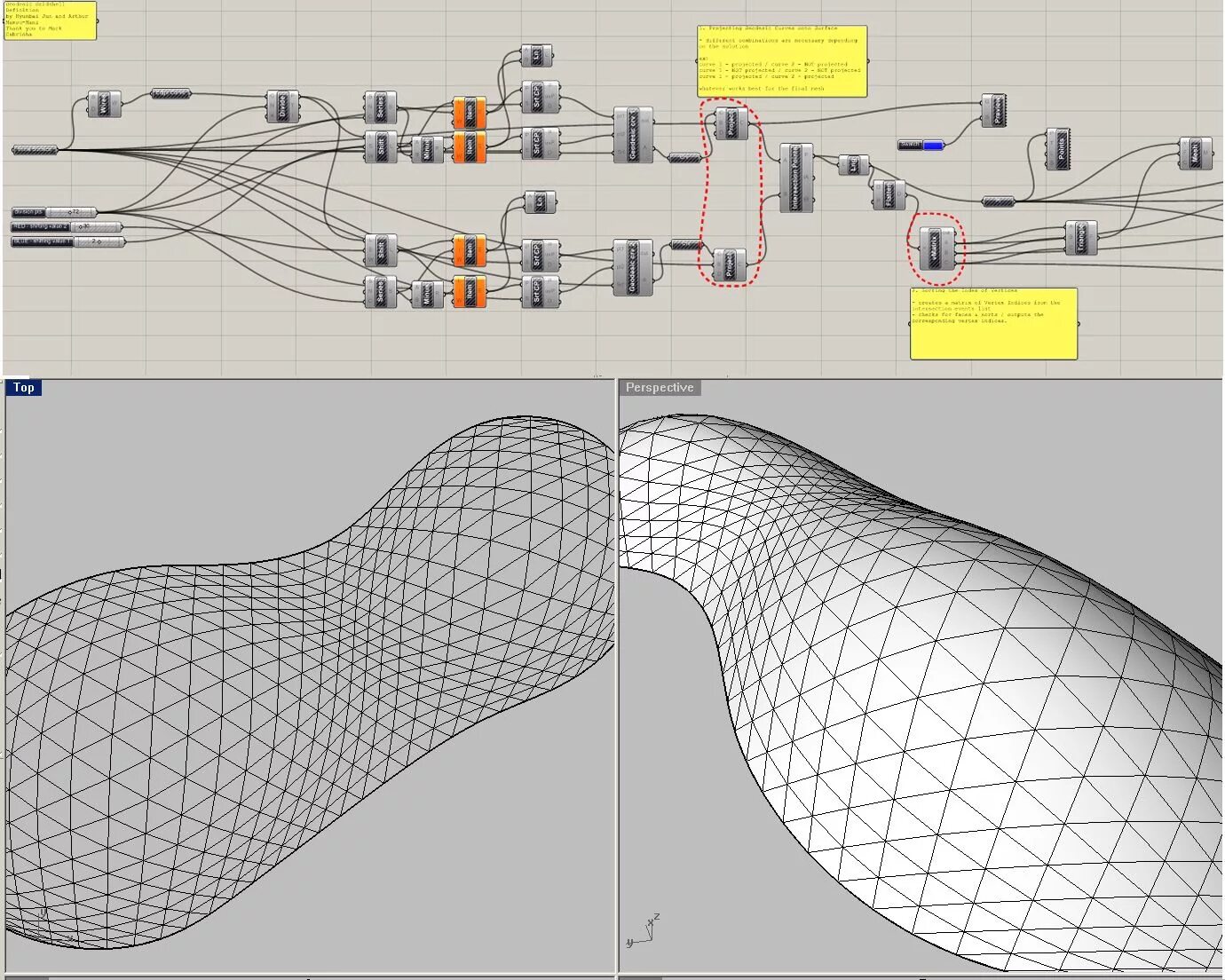Select the Project component fed by lower Geodesic crv

pyautogui.click(x=730, y=265)
